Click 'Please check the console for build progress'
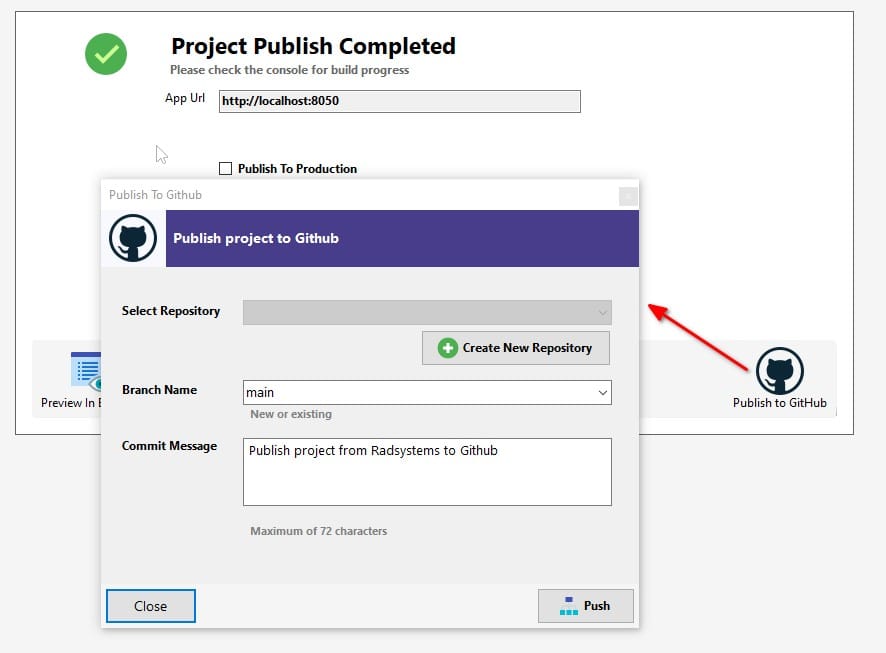Image resolution: width=886 pixels, height=653 pixels. pyautogui.click(x=289, y=70)
